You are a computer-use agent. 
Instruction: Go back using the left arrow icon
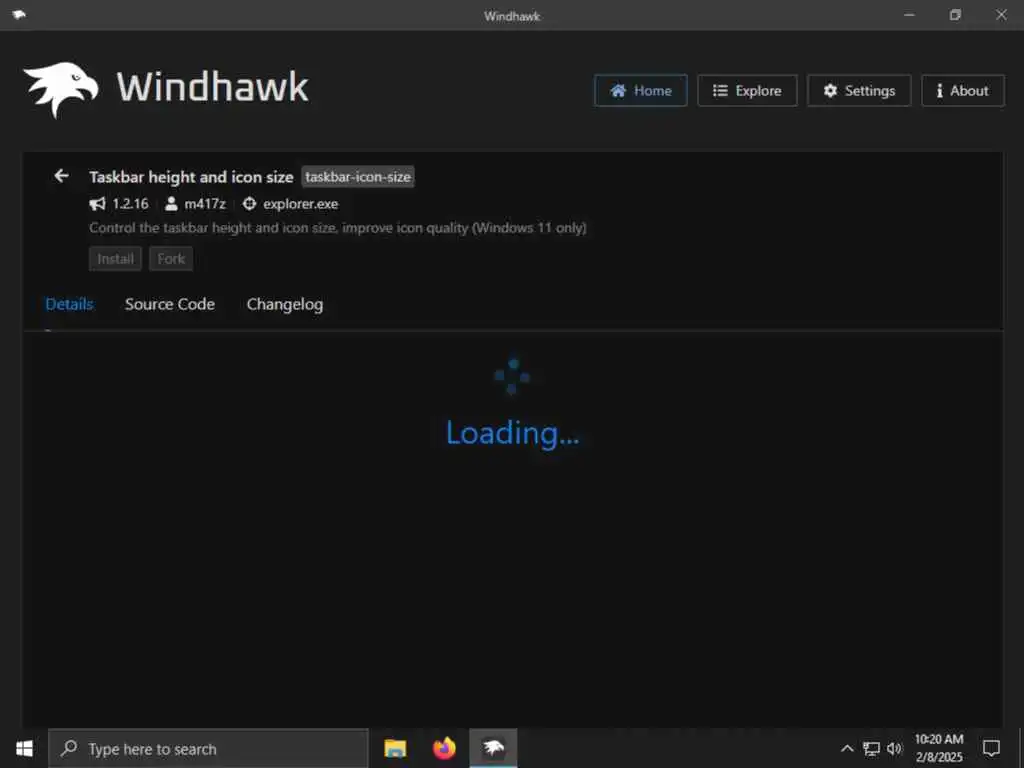[61, 176]
